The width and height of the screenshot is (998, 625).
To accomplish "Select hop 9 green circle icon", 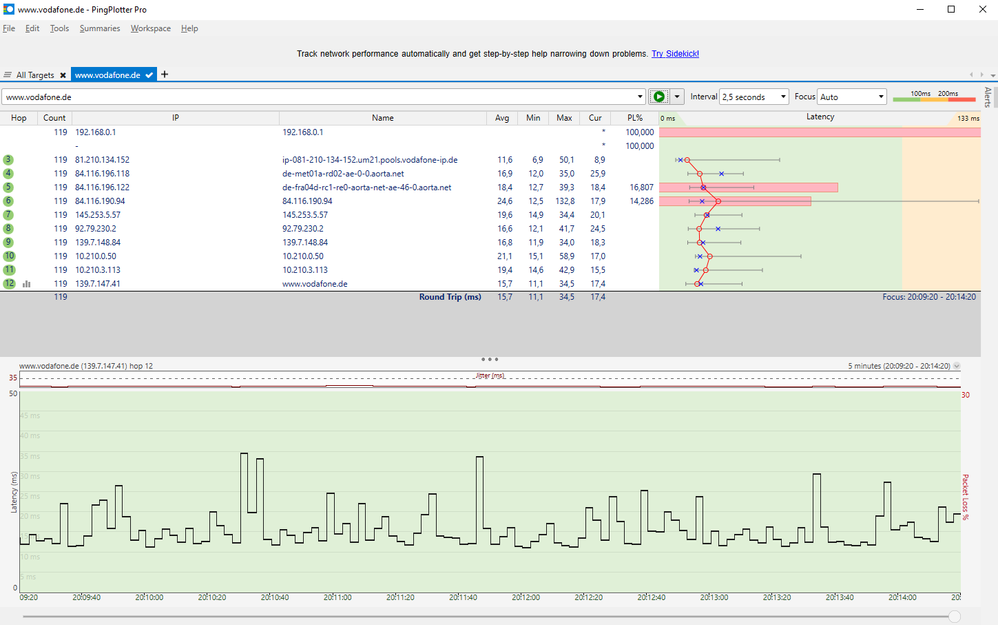I will pos(8,242).
